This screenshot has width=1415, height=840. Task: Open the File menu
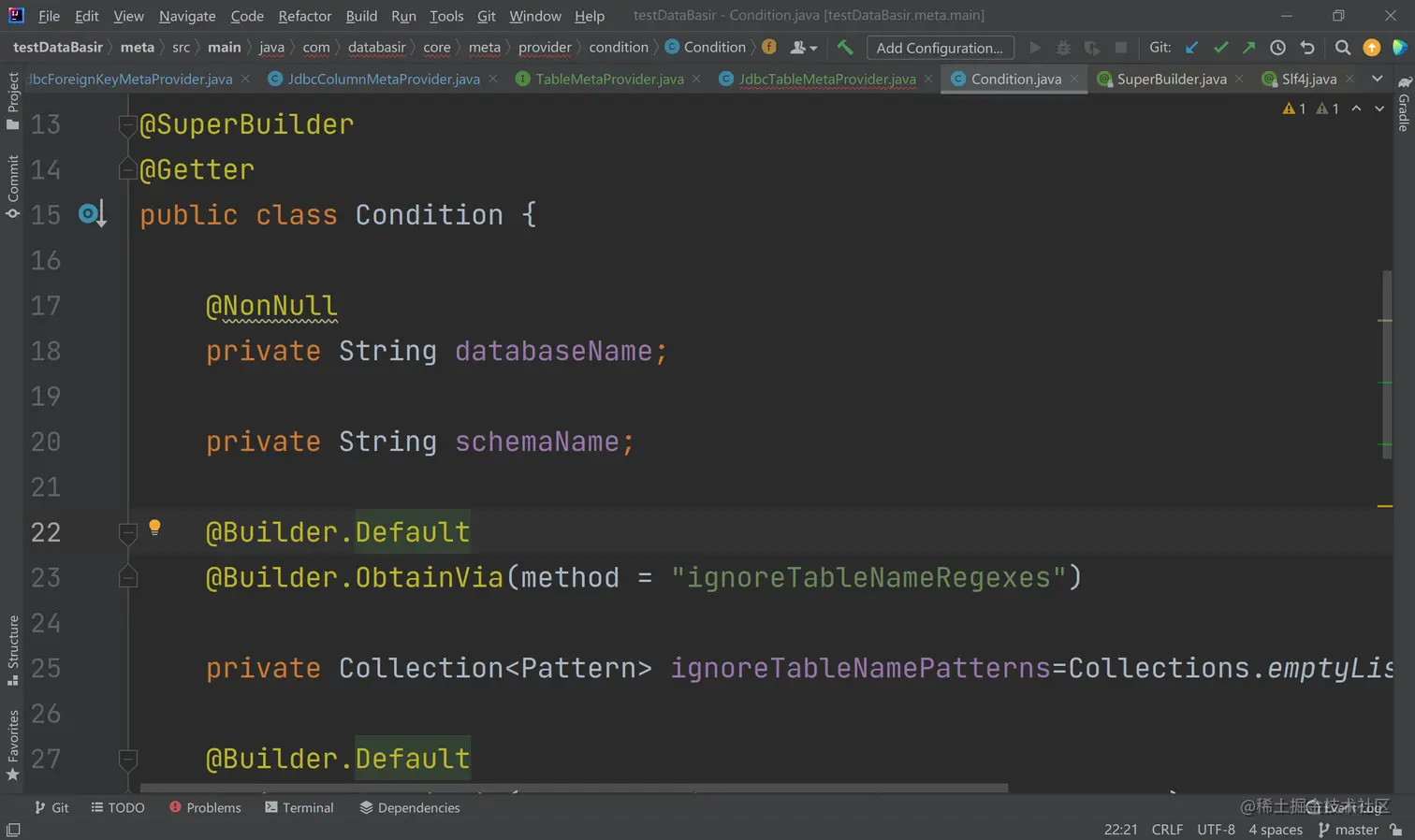(x=49, y=16)
